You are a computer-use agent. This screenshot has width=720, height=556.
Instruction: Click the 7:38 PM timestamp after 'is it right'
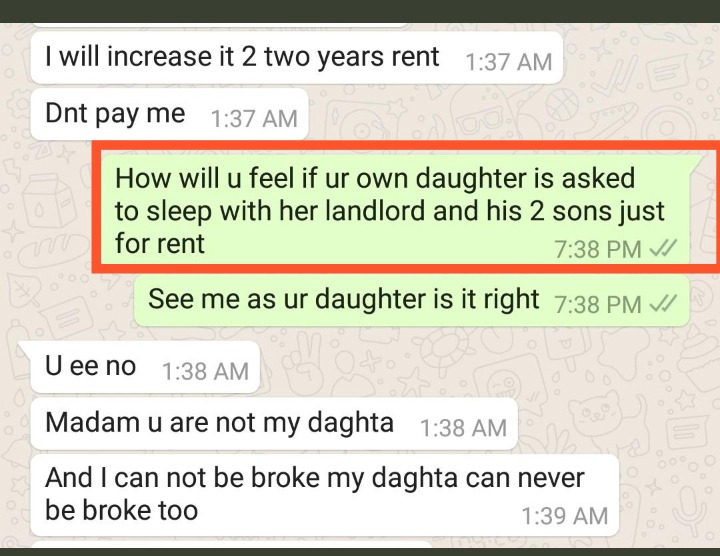(597, 304)
